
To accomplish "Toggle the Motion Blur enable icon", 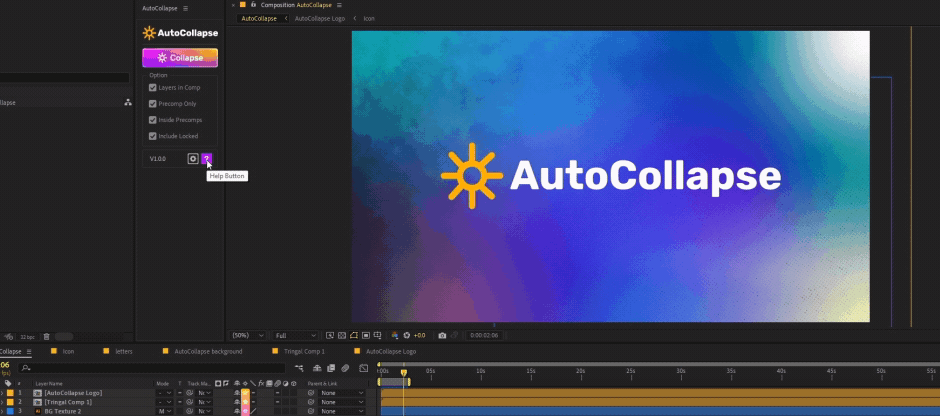I will 345,368.
